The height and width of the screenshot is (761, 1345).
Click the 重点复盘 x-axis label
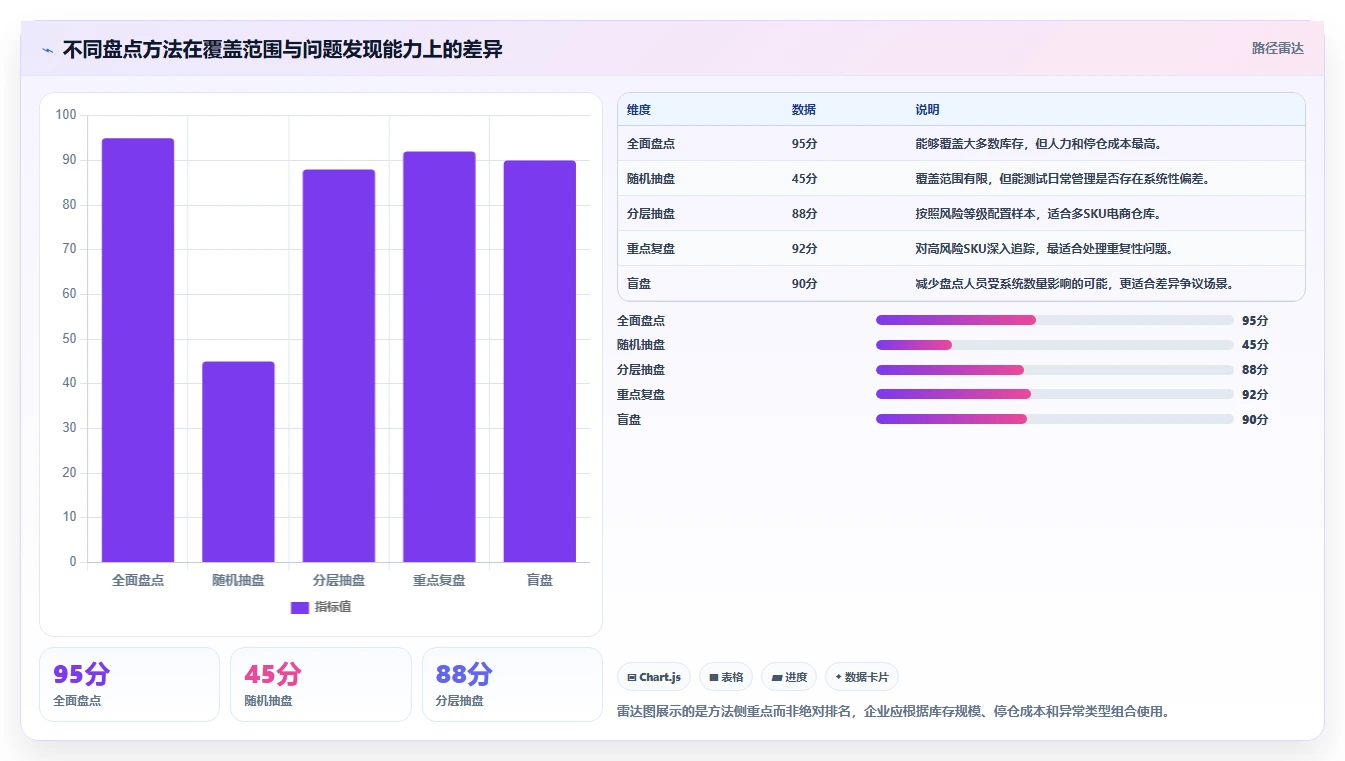[x=439, y=580]
